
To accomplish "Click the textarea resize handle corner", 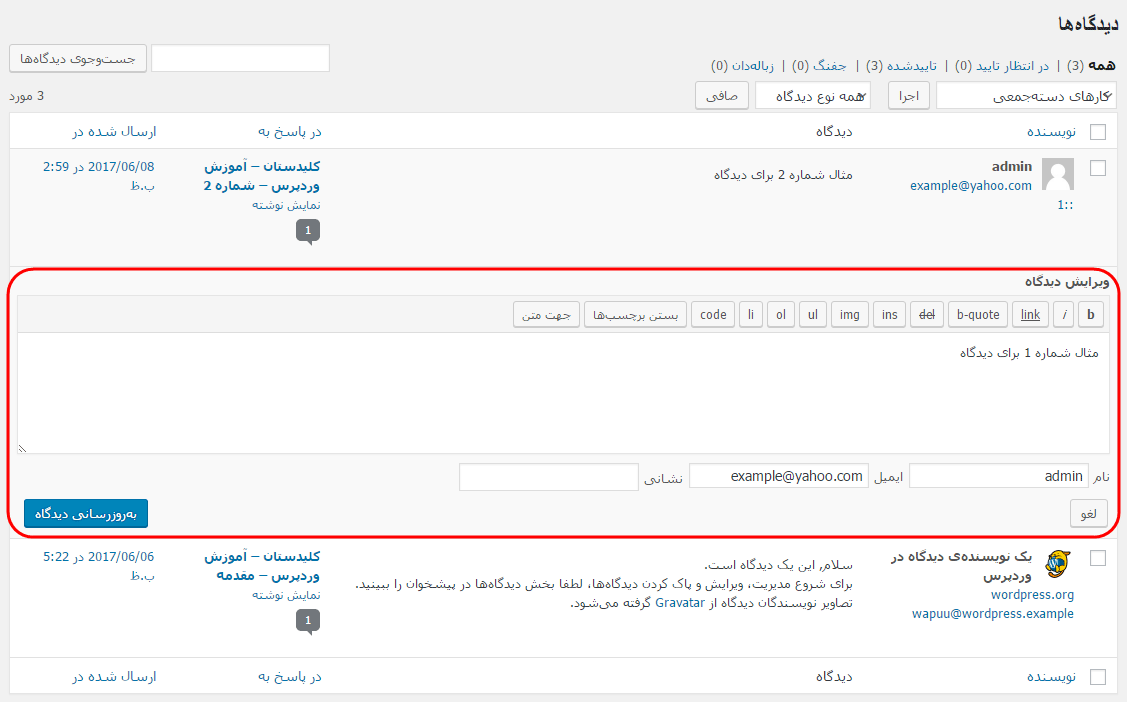I will 22,448.
